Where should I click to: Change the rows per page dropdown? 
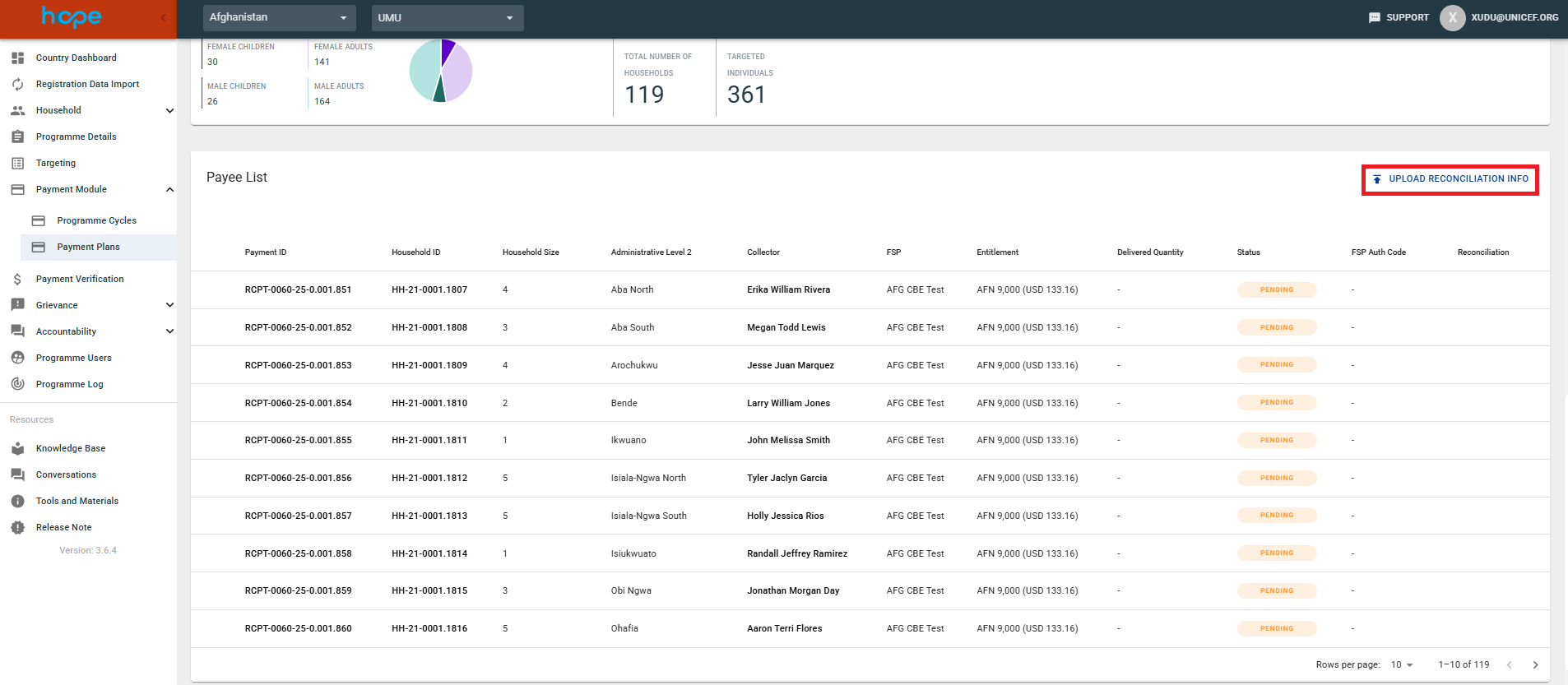click(x=1401, y=664)
